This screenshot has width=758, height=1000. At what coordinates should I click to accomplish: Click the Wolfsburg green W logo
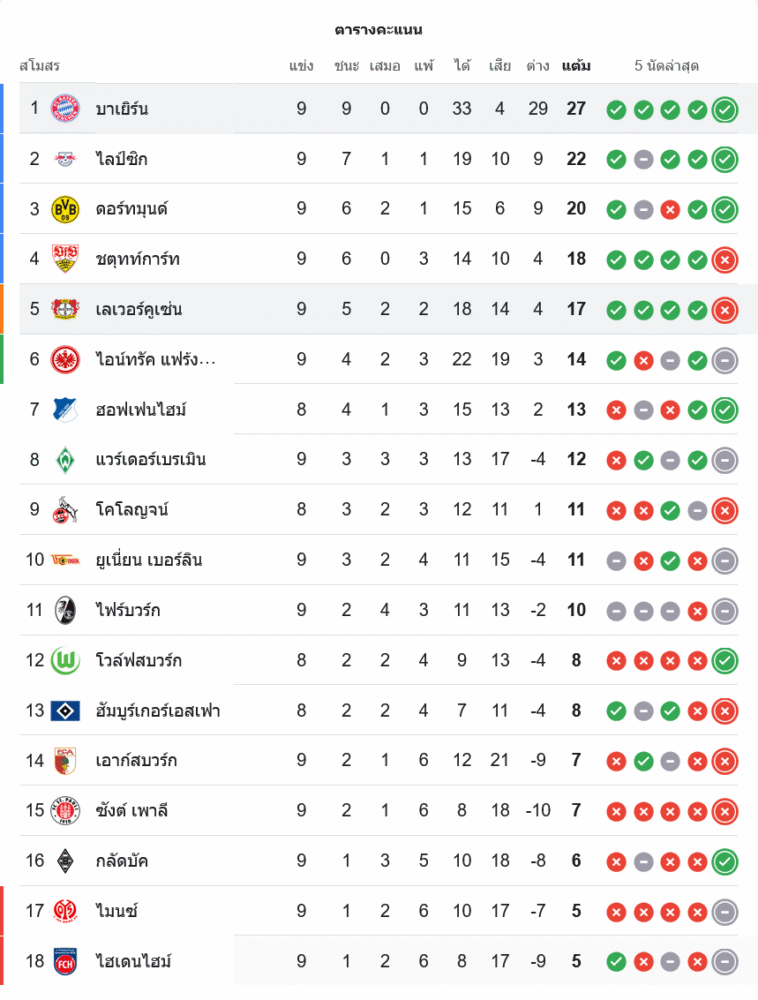65,660
